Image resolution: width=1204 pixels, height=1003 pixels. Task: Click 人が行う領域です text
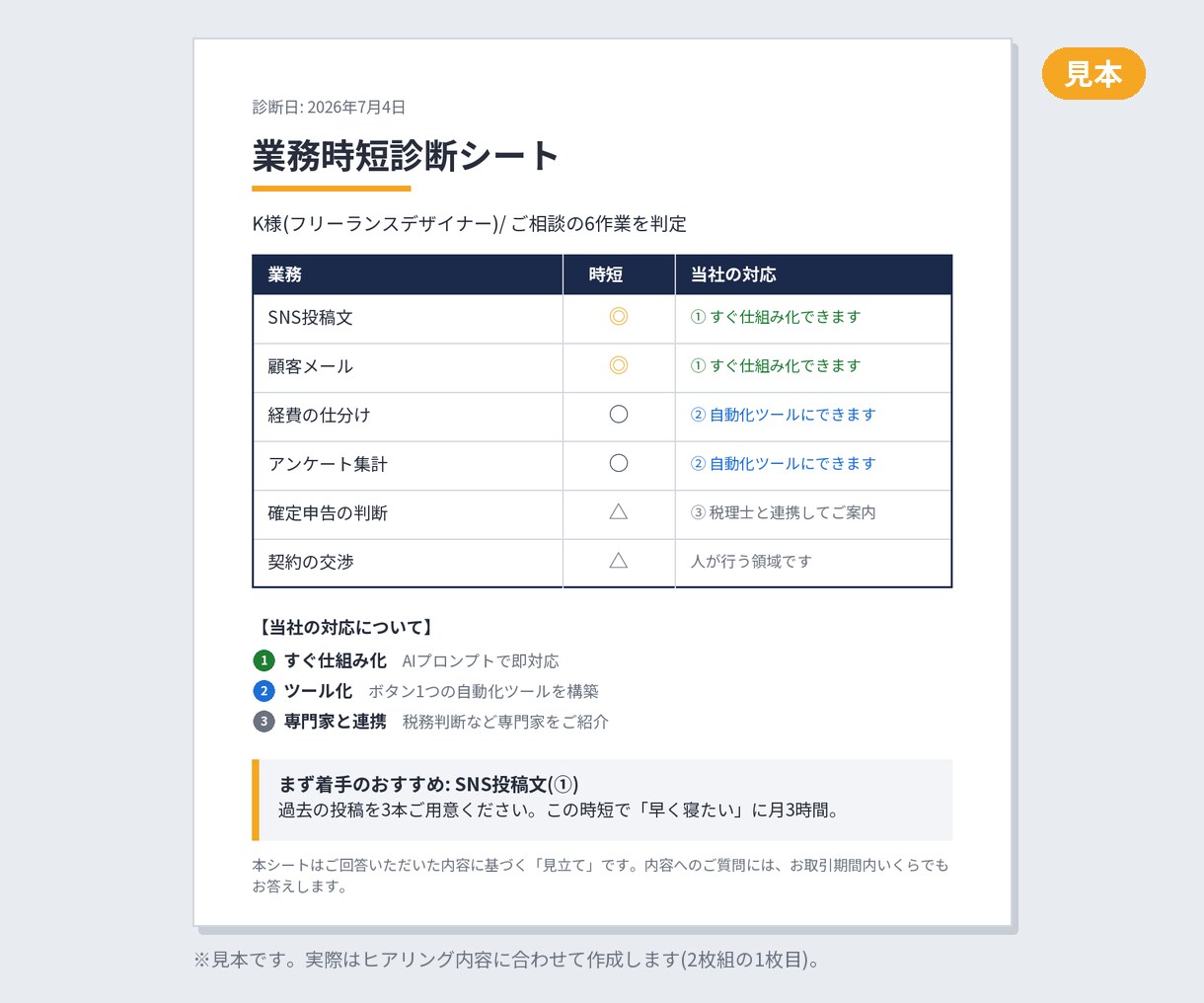[x=751, y=561]
